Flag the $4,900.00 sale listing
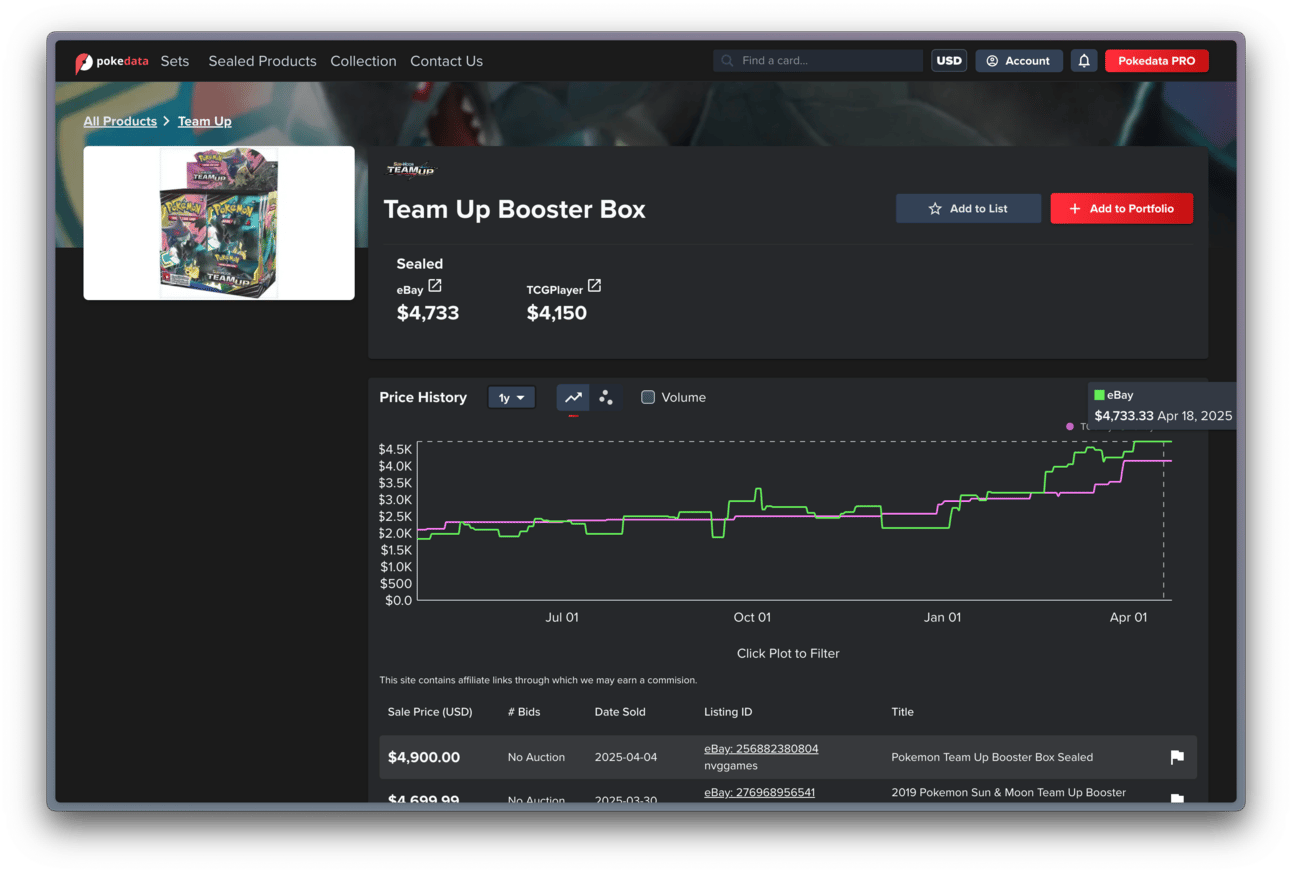Image resolution: width=1292 pixels, height=873 pixels. tap(1177, 757)
